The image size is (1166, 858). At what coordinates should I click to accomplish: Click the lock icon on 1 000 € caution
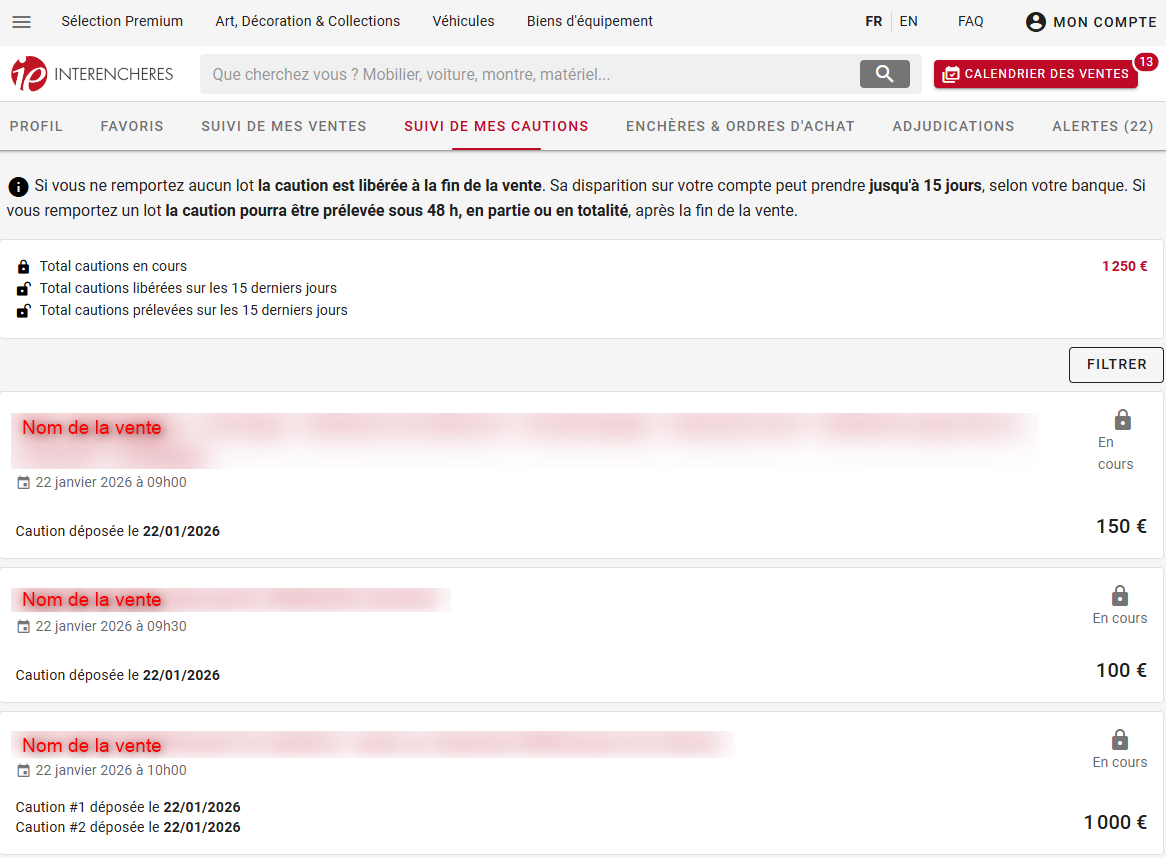tap(1120, 740)
